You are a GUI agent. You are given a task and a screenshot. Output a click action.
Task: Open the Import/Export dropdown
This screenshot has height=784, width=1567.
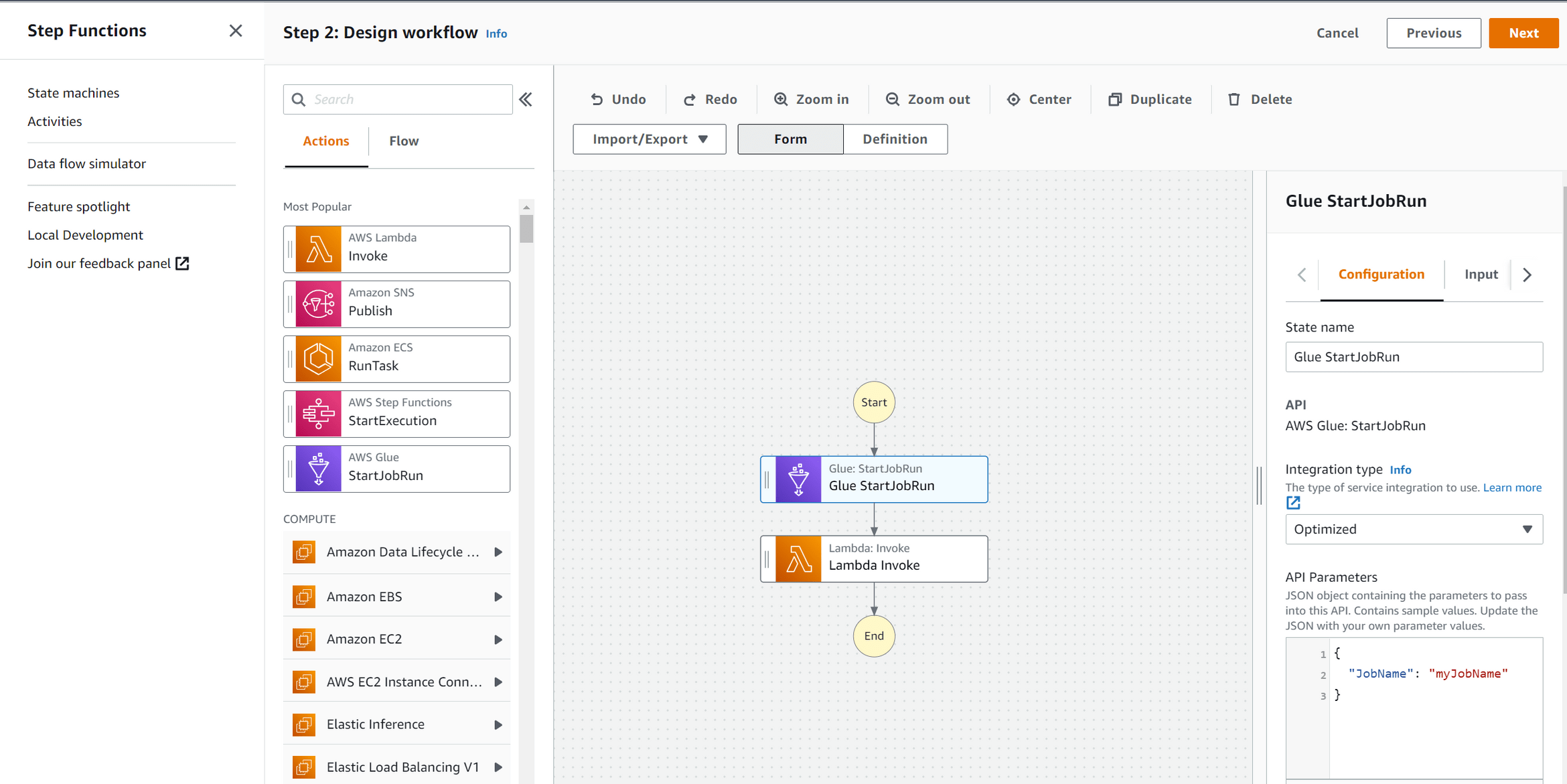coord(648,139)
